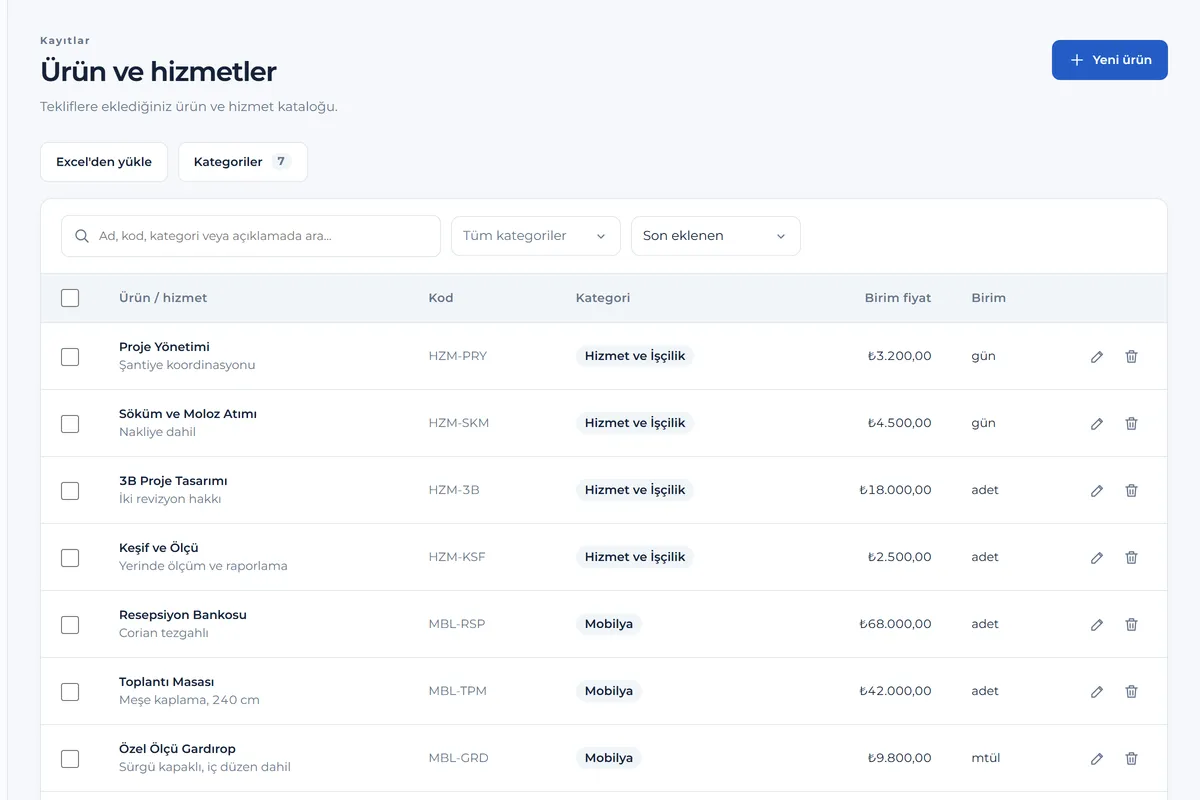Click Hizmet ve İşçilik tag on Keşif row
Screen dimensions: 1200x800
tap(635, 557)
